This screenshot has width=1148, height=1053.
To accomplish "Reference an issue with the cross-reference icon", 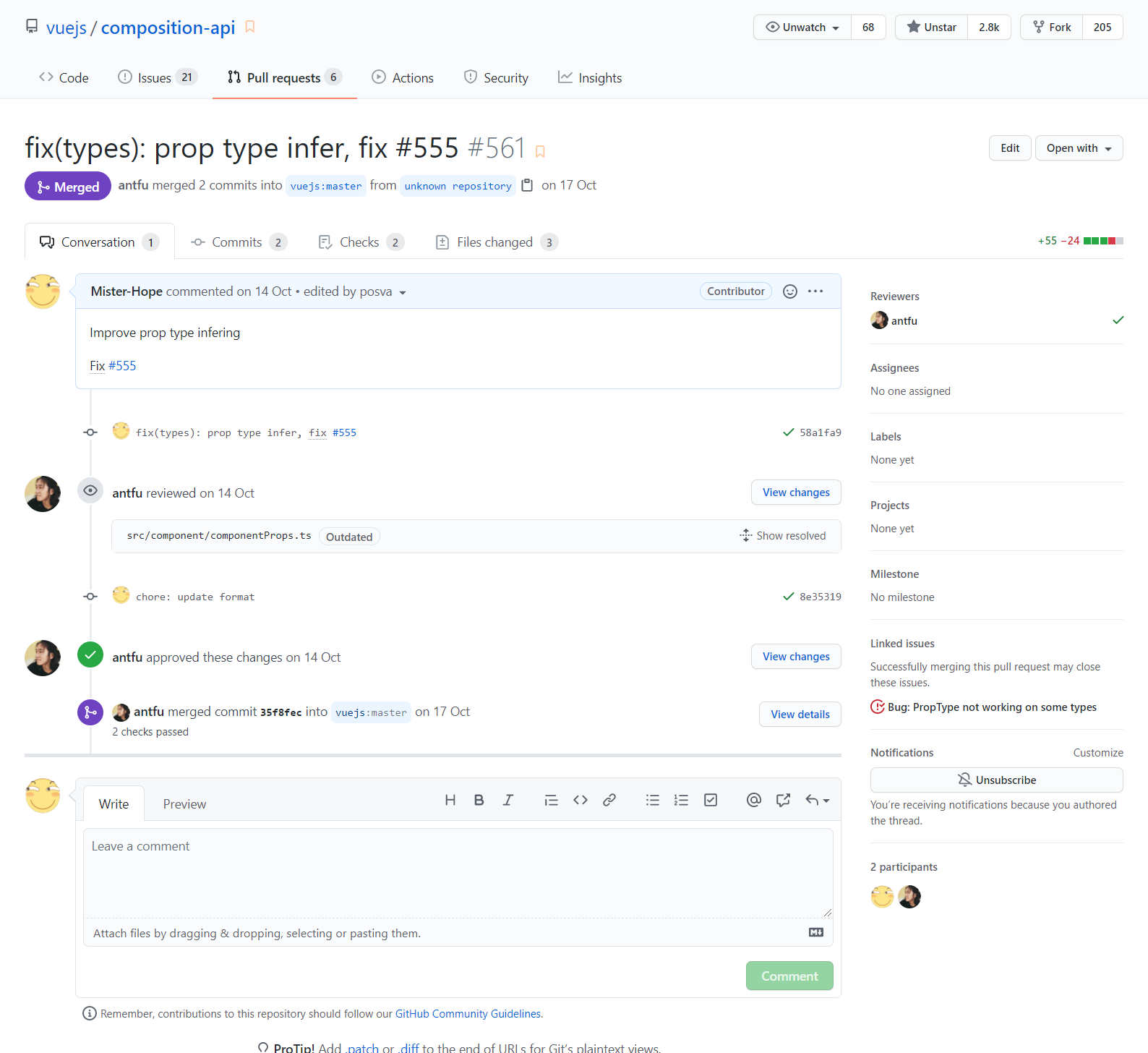I will (x=783, y=800).
